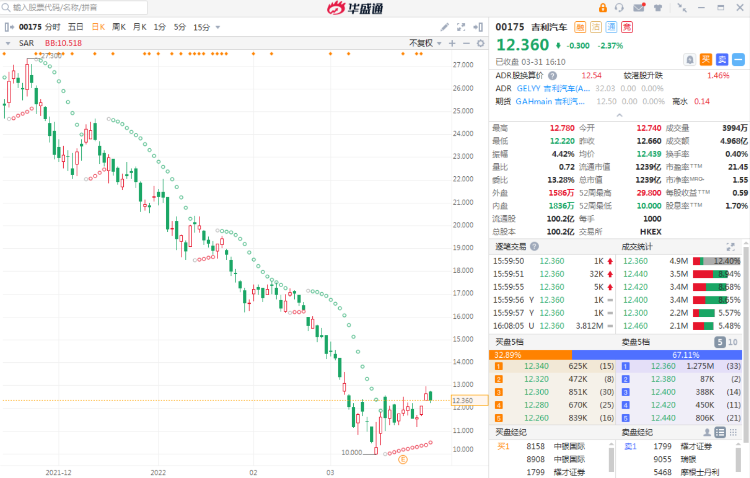Show broker queue grid view icon
The height and width of the screenshot is (478, 750).
[733, 433]
